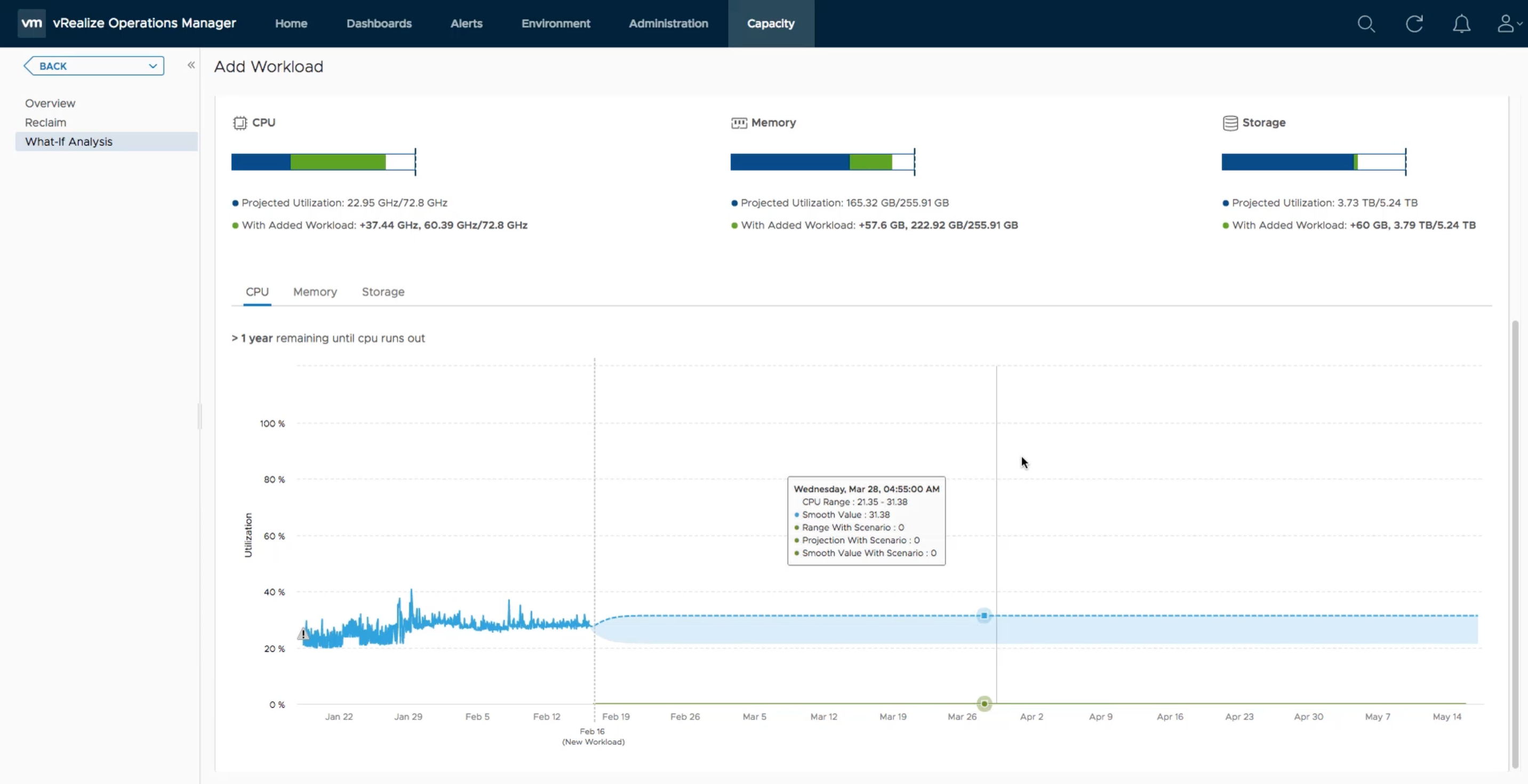Click the vRealize Operations Manager title
Screen dimensions: 1528x784
tap(144, 23)
